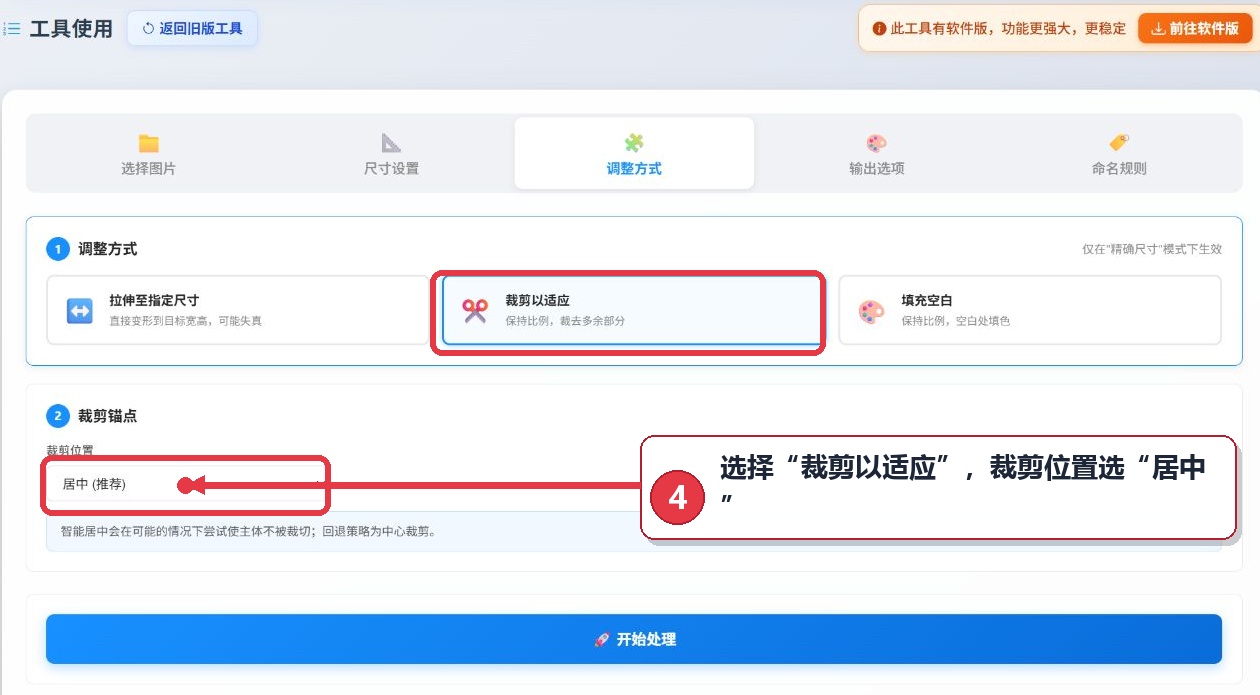Click the stretch arrows icon on 拉伸至指定尺寸
The image size is (1260, 695).
(x=80, y=311)
